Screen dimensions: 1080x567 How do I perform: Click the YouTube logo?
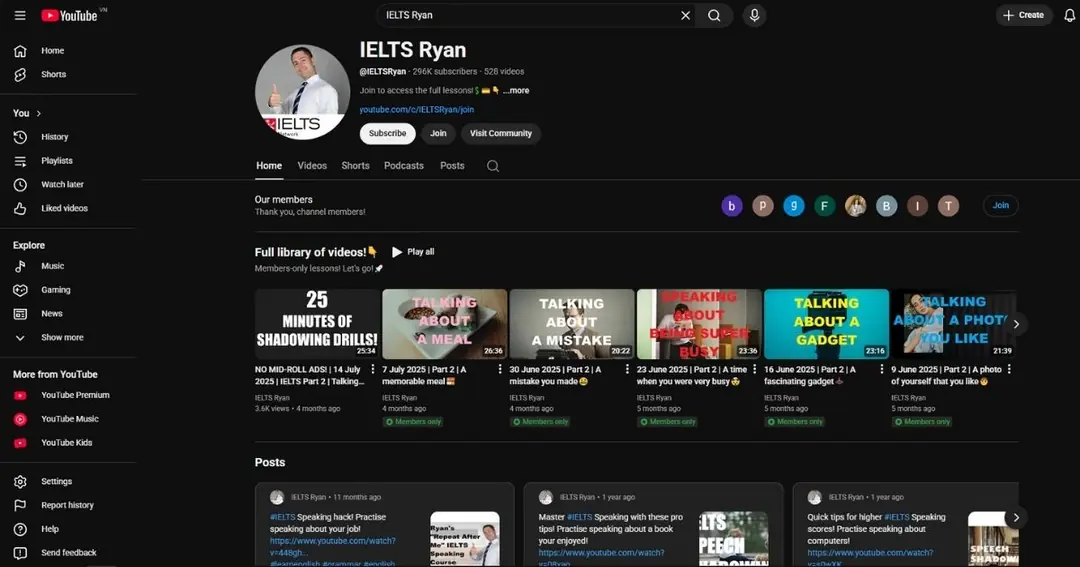click(69, 15)
